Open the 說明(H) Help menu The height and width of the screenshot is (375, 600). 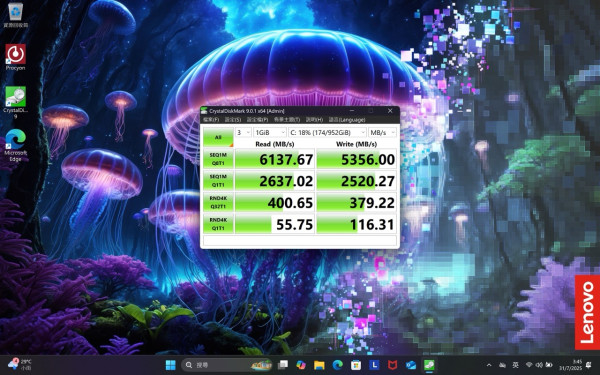[x=314, y=120]
